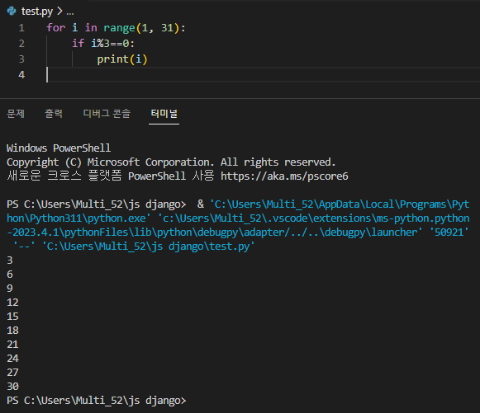Click 'Windows PowerShell' terminal header text
This screenshot has height=413, width=480.
pos(59,148)
